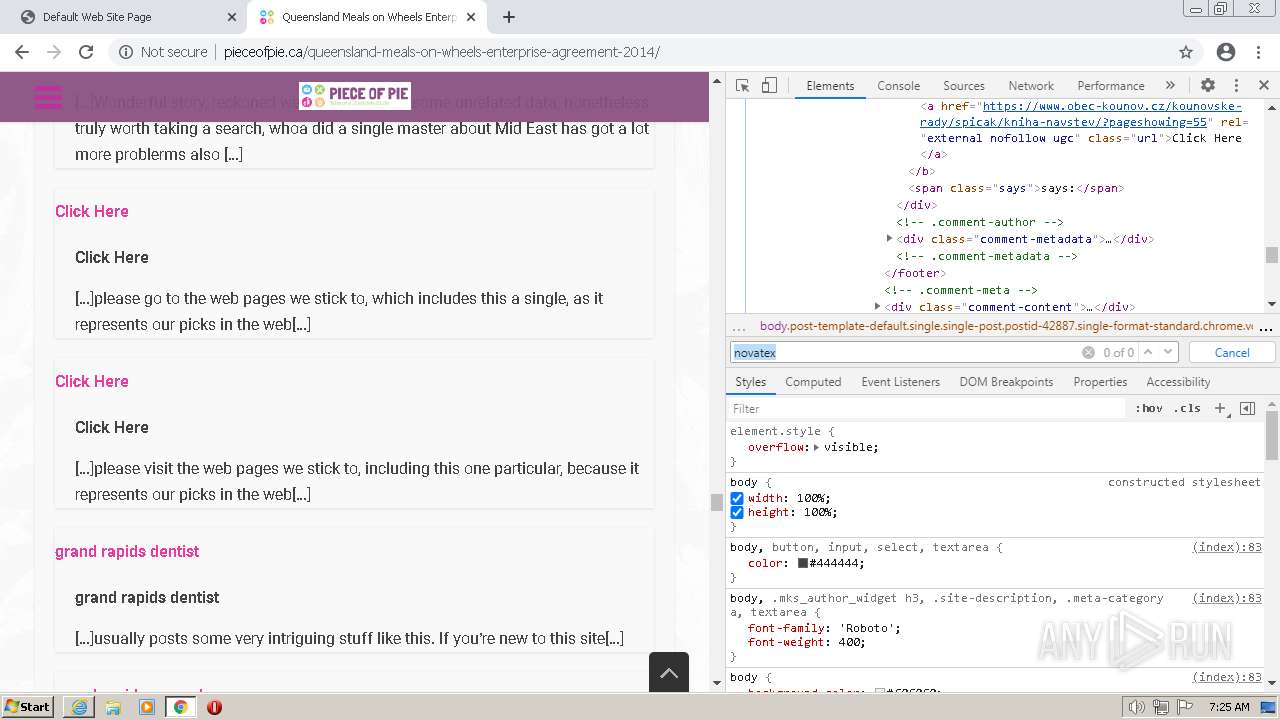The image size is (1280, 720).
Task: Open the DOM Breakpoints tab
Action: click(x=1006, y=382)
